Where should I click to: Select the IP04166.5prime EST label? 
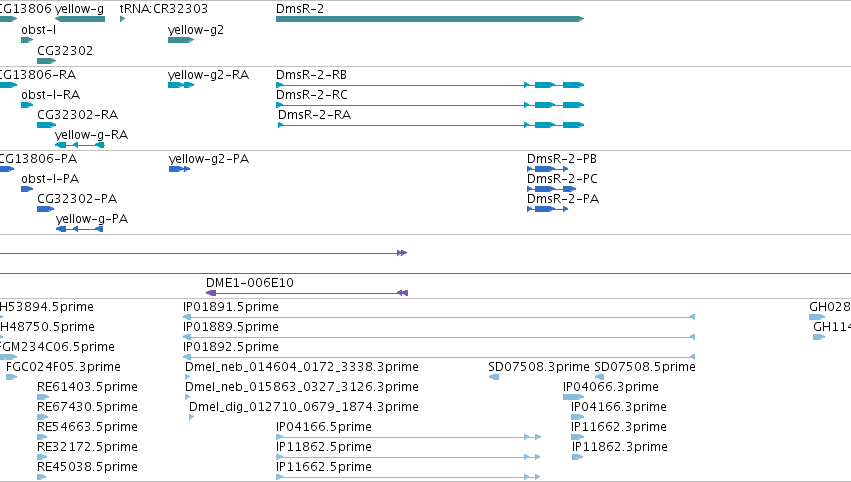323,427
